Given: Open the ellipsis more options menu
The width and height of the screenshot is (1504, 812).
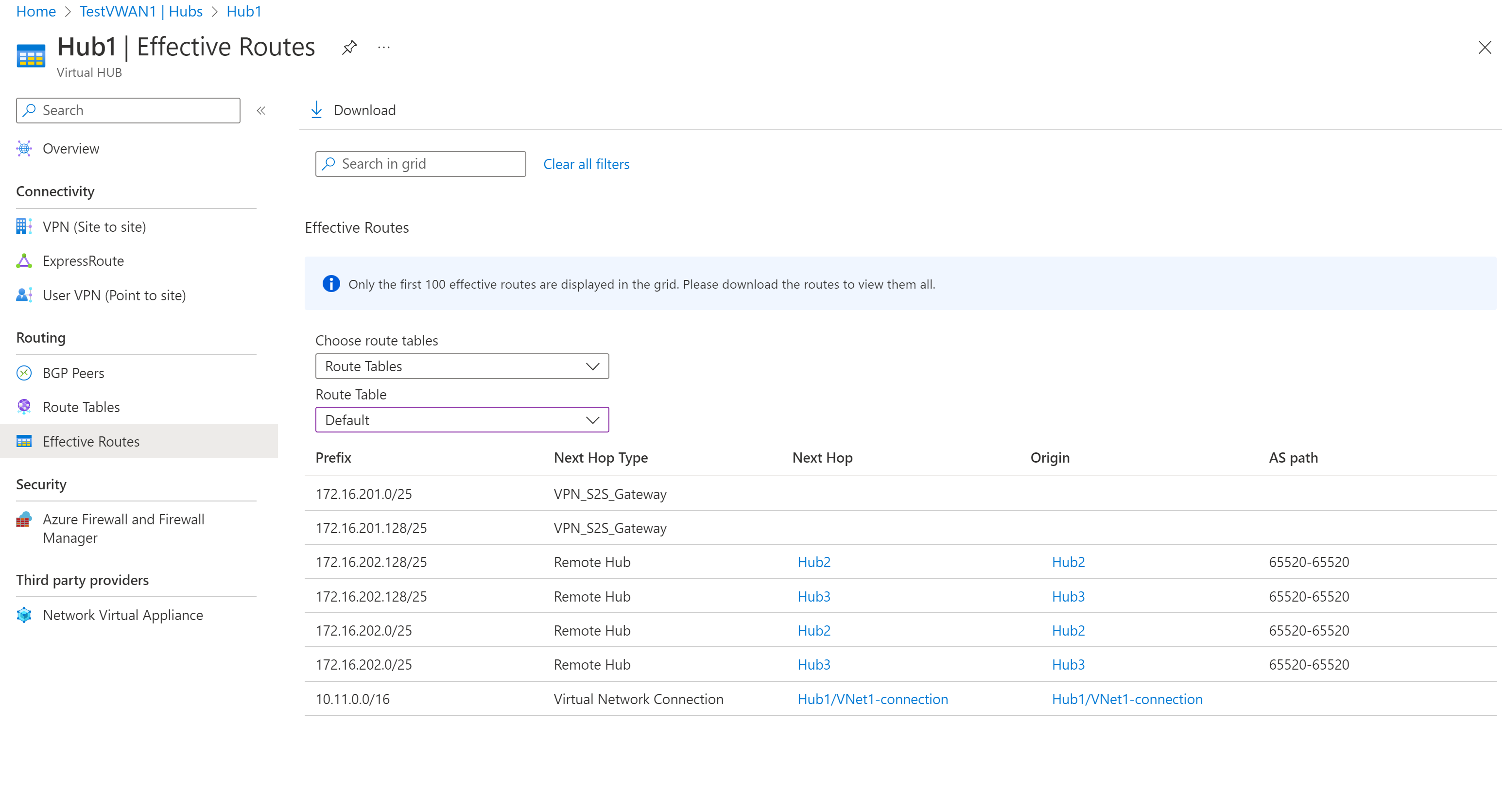Looking at the screenshot, I should 383,47.
